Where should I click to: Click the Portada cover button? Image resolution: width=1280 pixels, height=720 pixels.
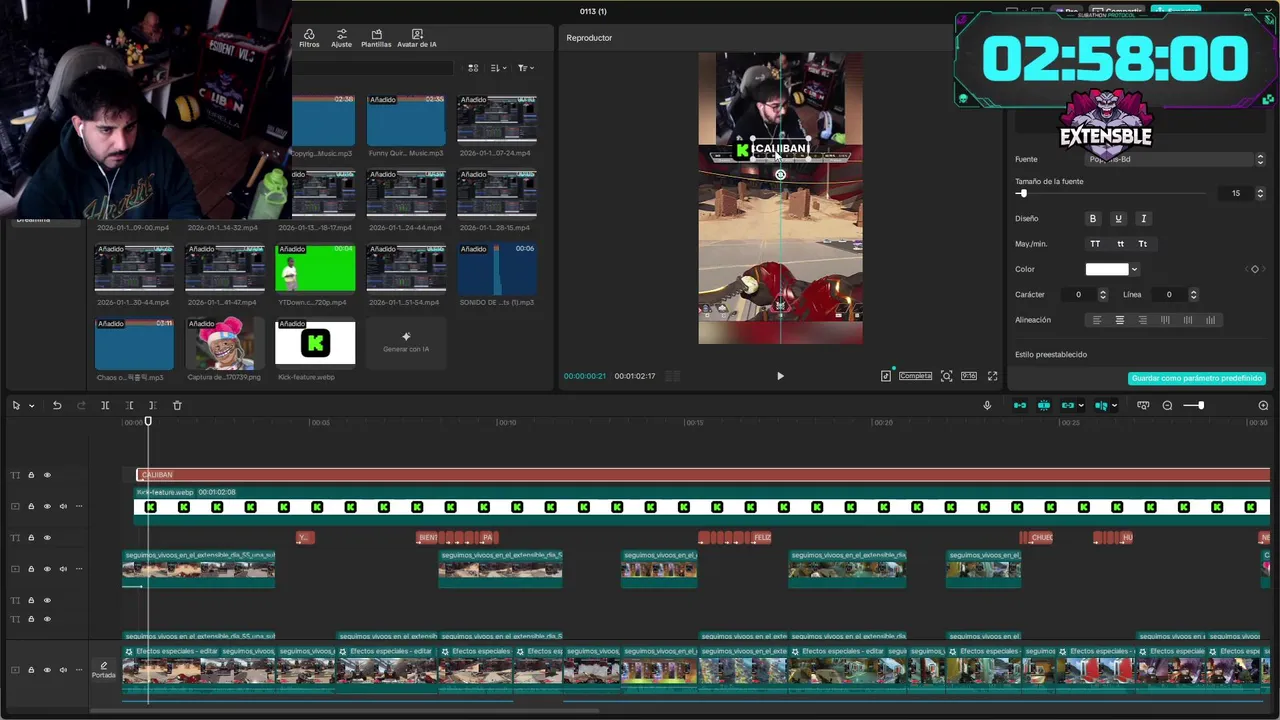point(104,670)
